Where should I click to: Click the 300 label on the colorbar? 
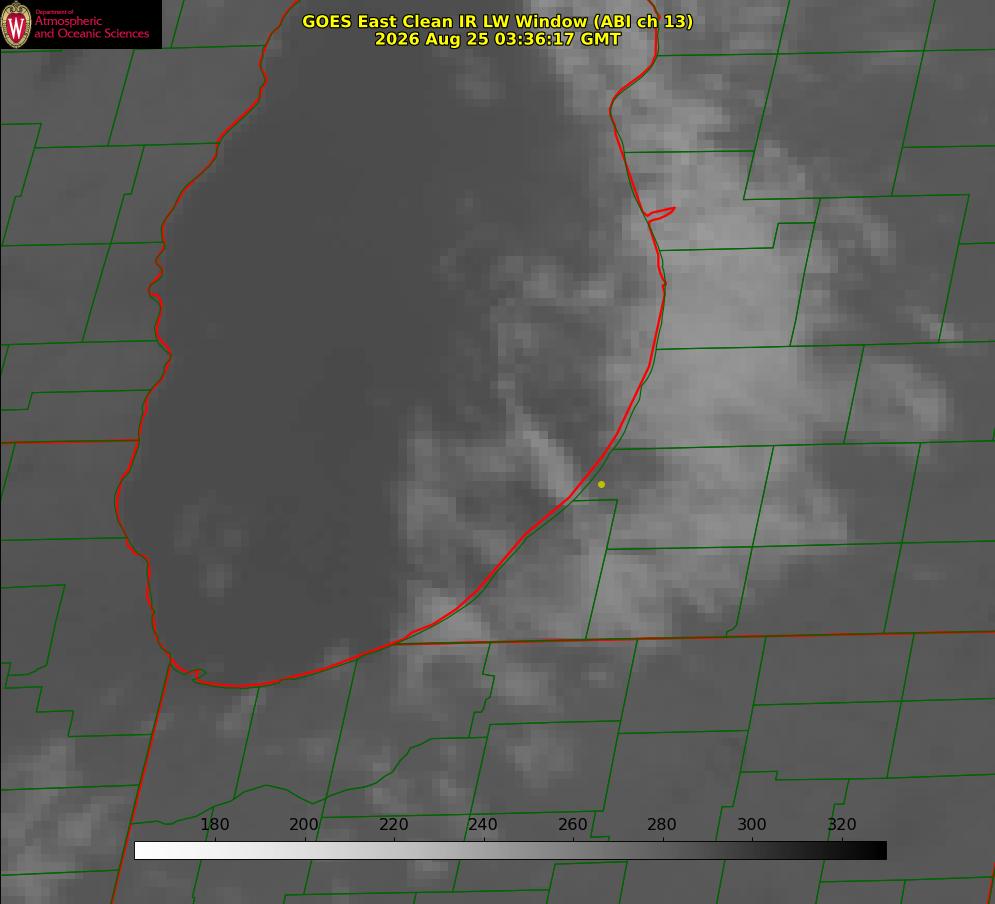tap(752, 824)
